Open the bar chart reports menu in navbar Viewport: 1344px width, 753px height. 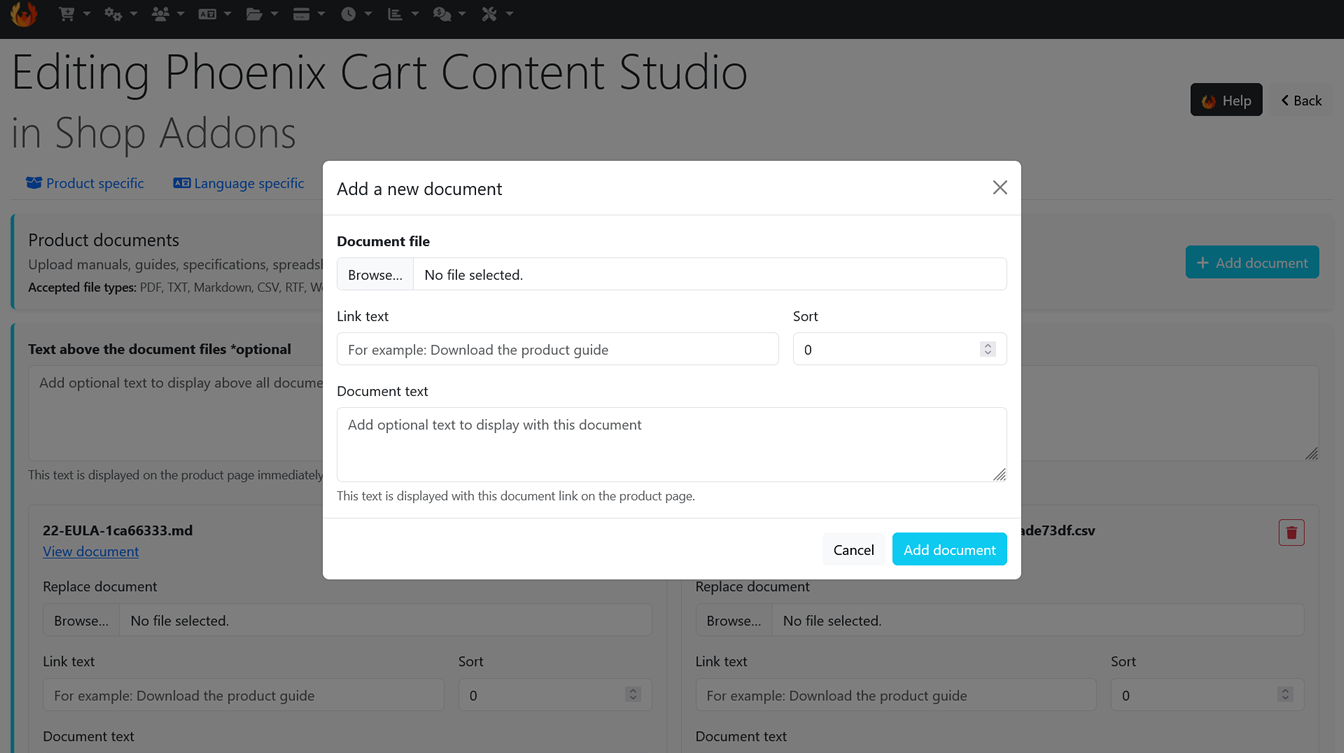(403, 14)
